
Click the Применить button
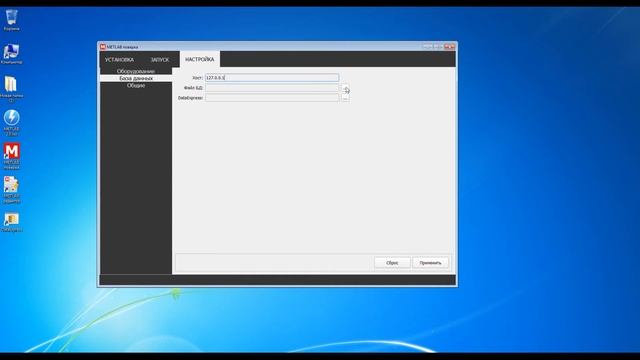(430, 263)
